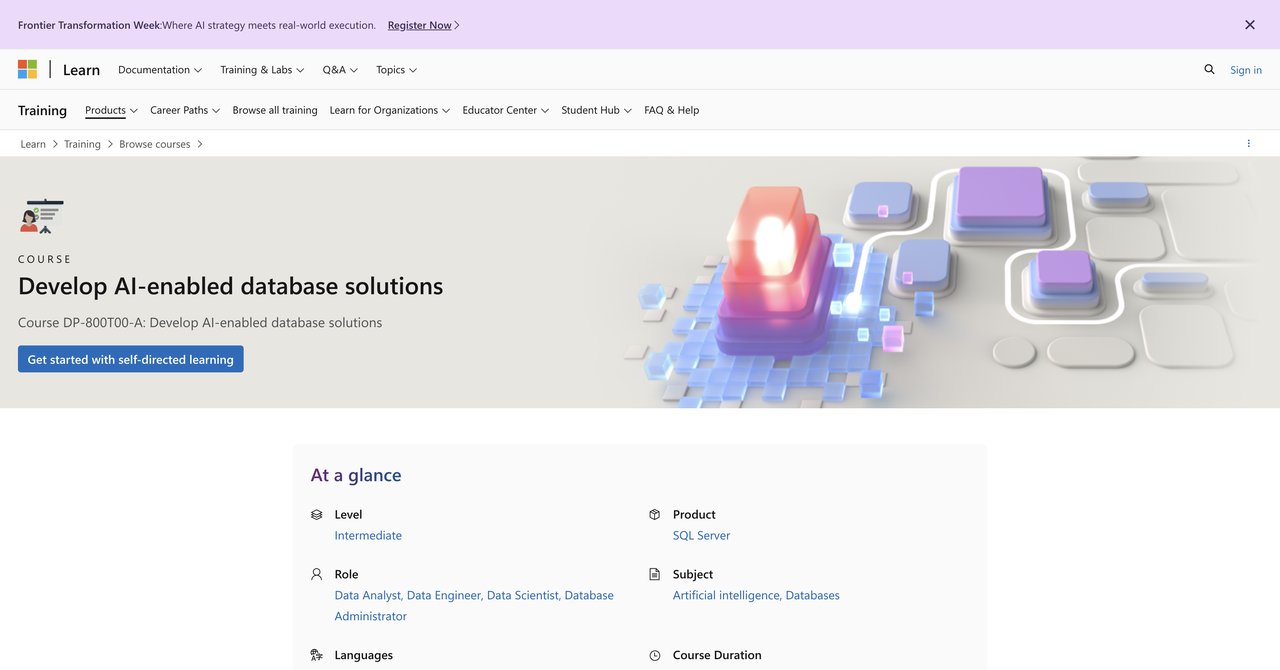Expand the Products menu
The image size is (1280, 670).
tap(111, 110)
